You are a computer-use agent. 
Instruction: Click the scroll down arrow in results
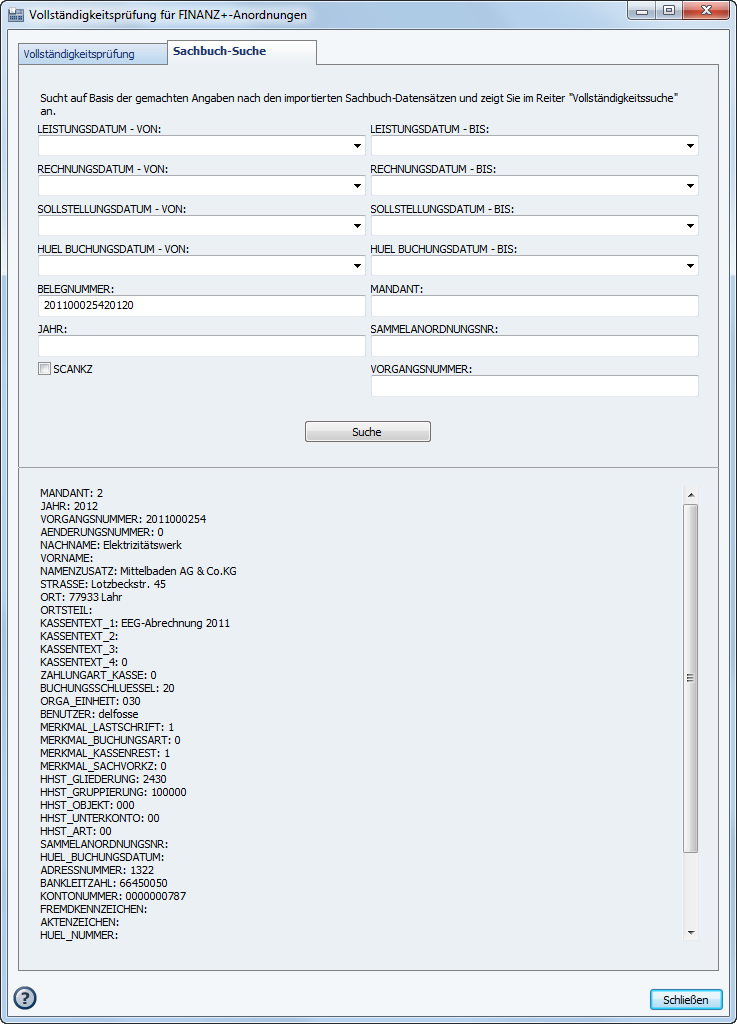tap(690, 932)
